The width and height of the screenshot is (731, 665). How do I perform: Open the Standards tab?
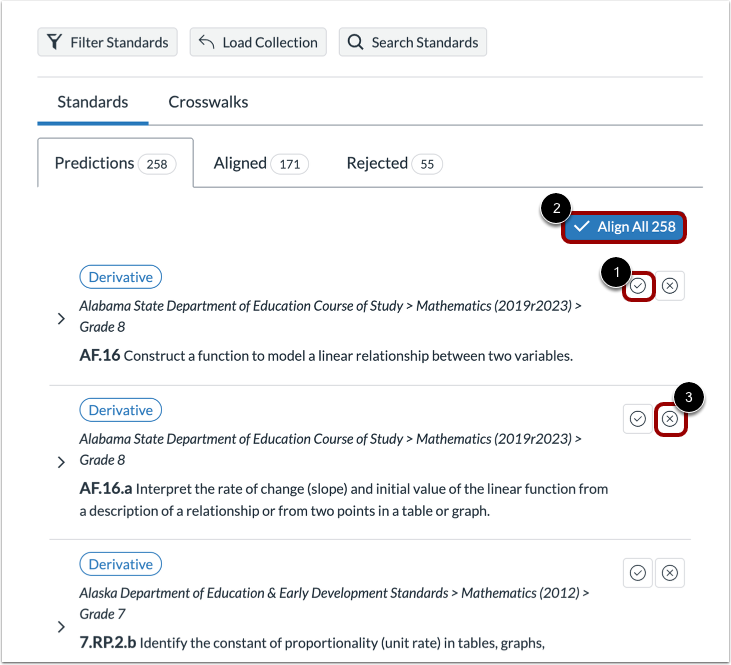coord(92,102)
